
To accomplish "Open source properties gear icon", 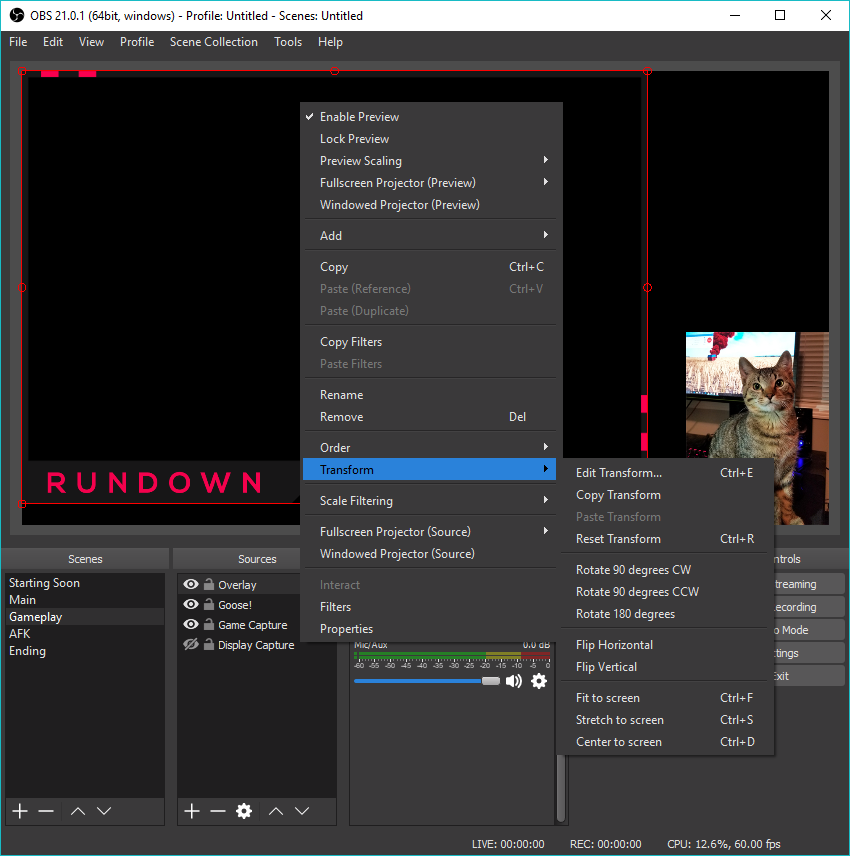I will [244, 811].
